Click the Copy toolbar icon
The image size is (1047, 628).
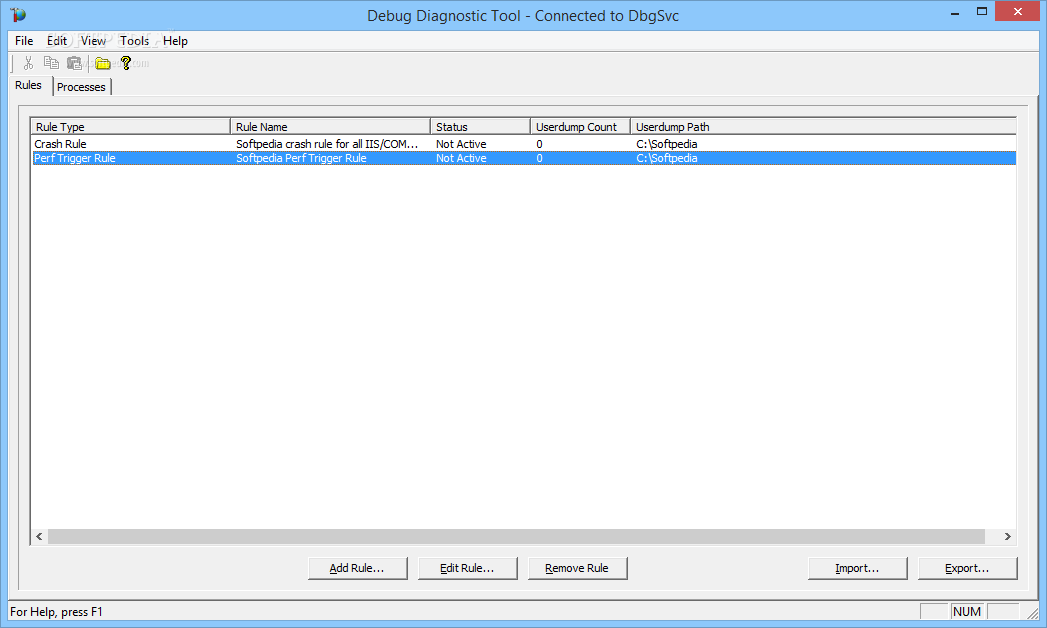click(51, 63)
